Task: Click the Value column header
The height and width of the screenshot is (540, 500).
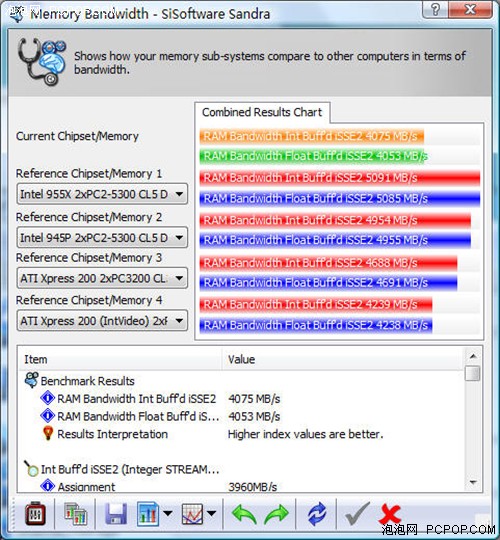Action: tap(343, 360)
